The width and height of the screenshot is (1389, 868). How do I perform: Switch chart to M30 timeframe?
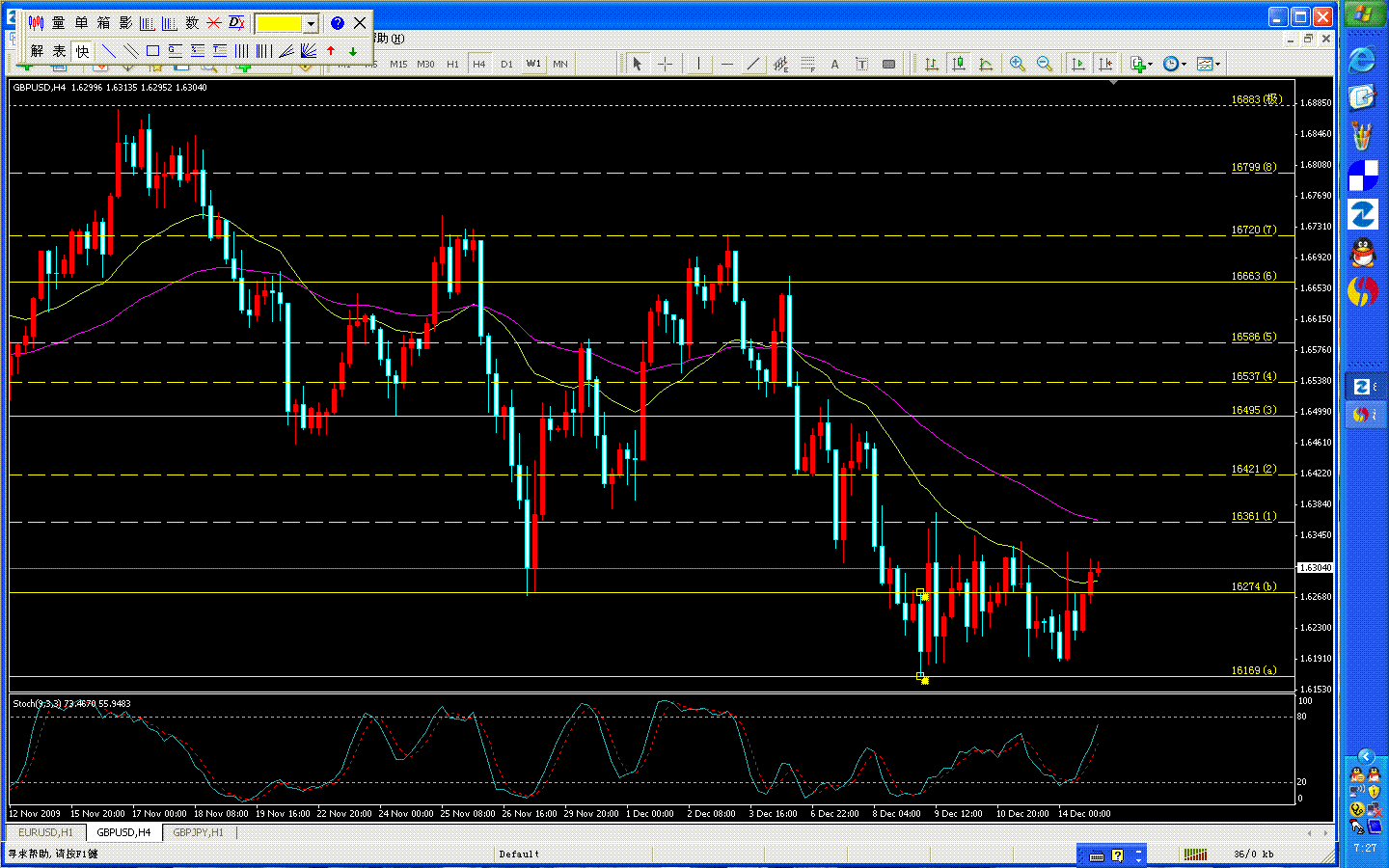pos(425,65)
